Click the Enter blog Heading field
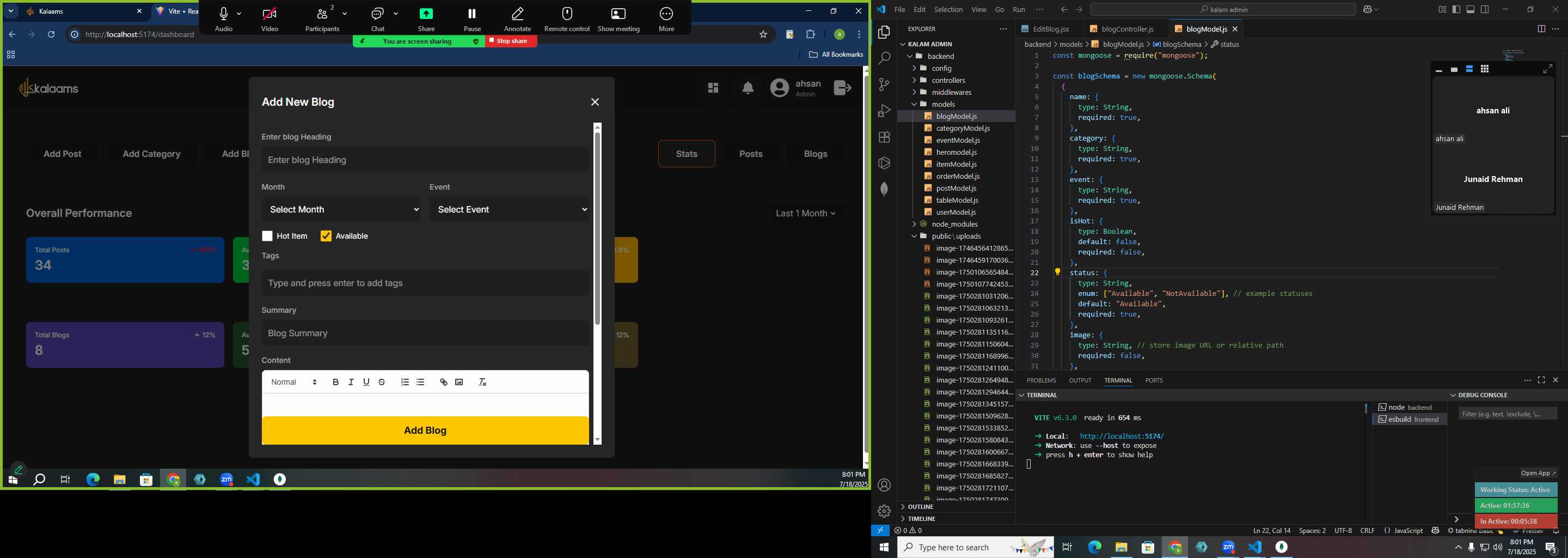The width and height of the screenshot is (1568, 558). [x=425, y=160]
